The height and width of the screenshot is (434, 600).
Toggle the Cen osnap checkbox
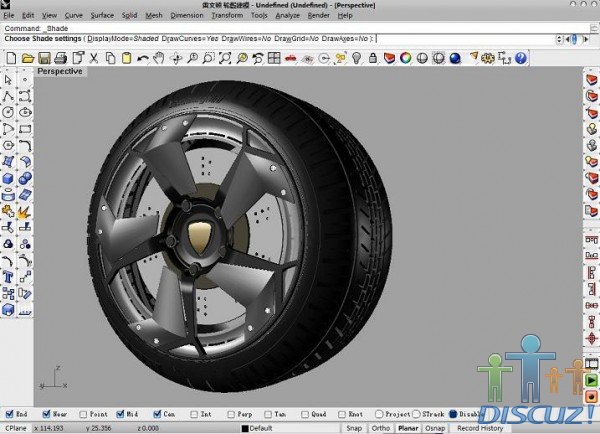pos(157,414)
